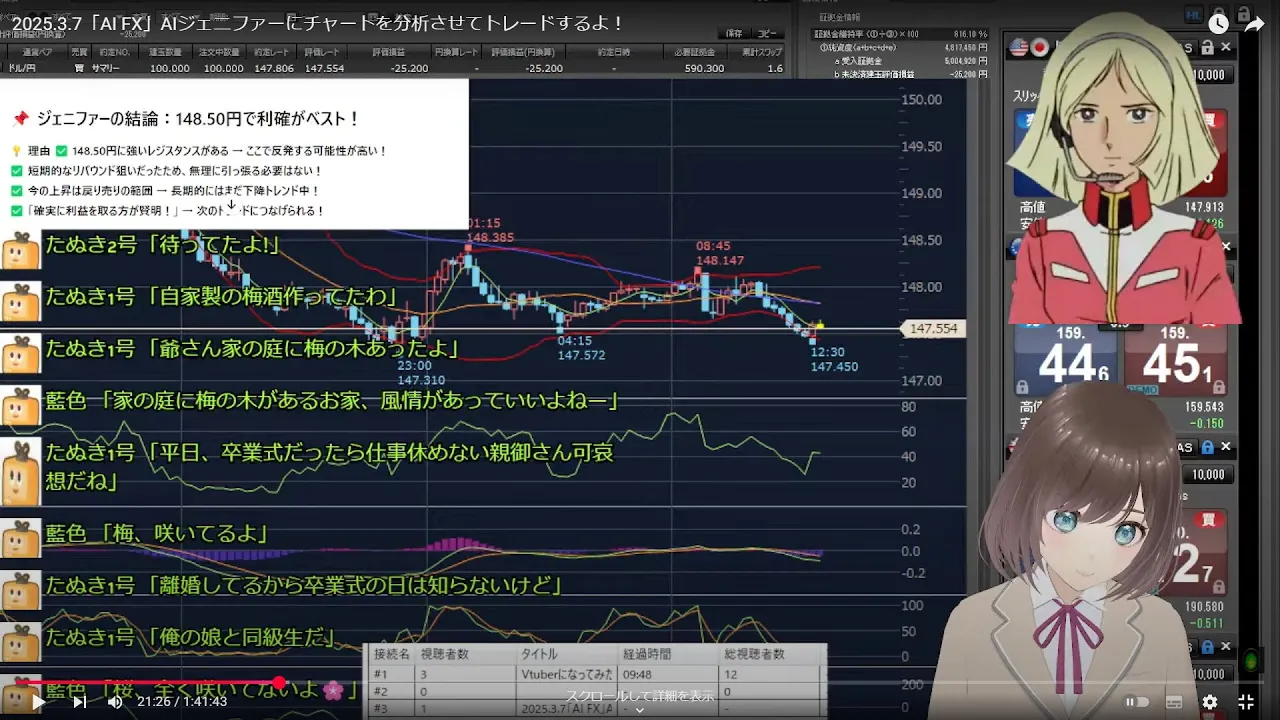Click the HL icon in top toolbar
Image resolution: width=1280 pixels, height=720 pixels.
point(1194,14)
